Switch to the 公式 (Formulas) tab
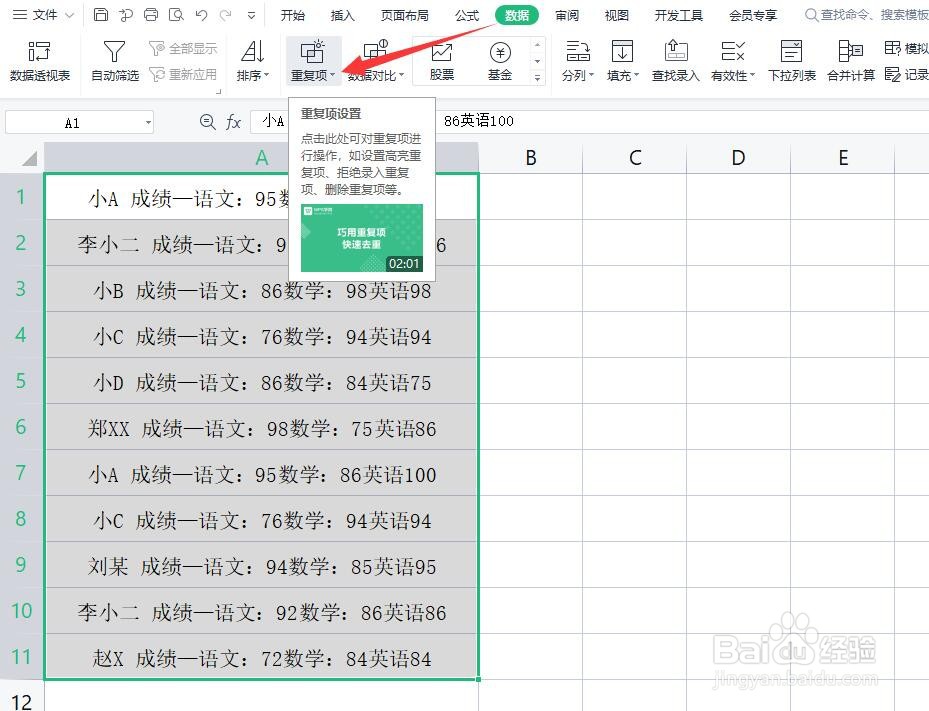The width and height of the screenshot is (929, 711). click(x=466, y=14)
